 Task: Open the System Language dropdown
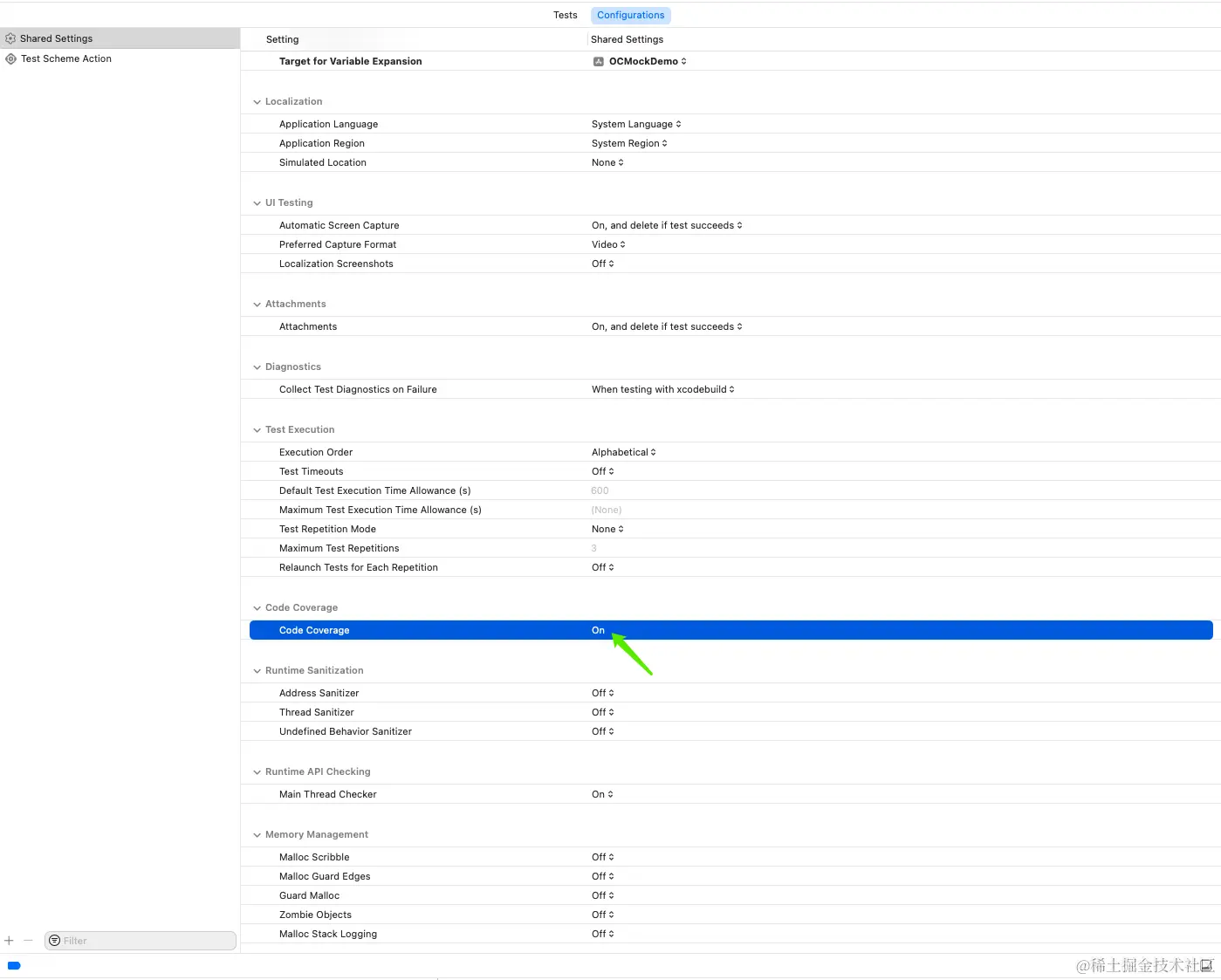[636, 124]
